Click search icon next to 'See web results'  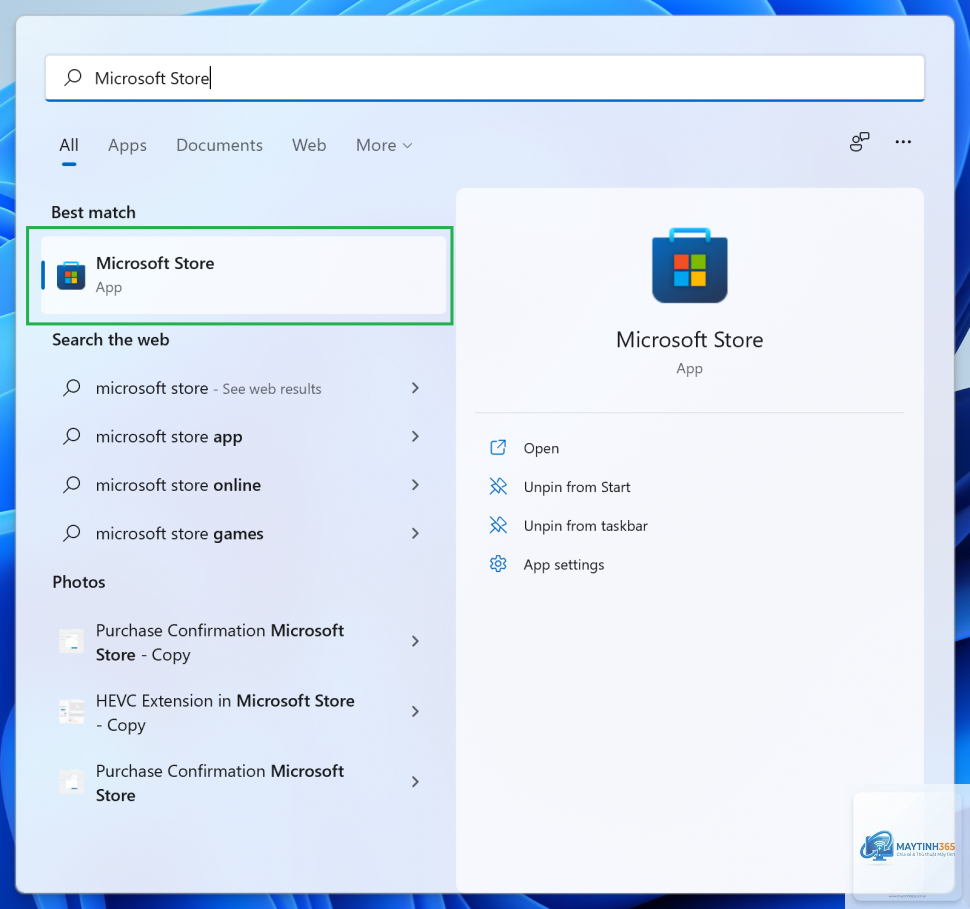click(72, 387)
